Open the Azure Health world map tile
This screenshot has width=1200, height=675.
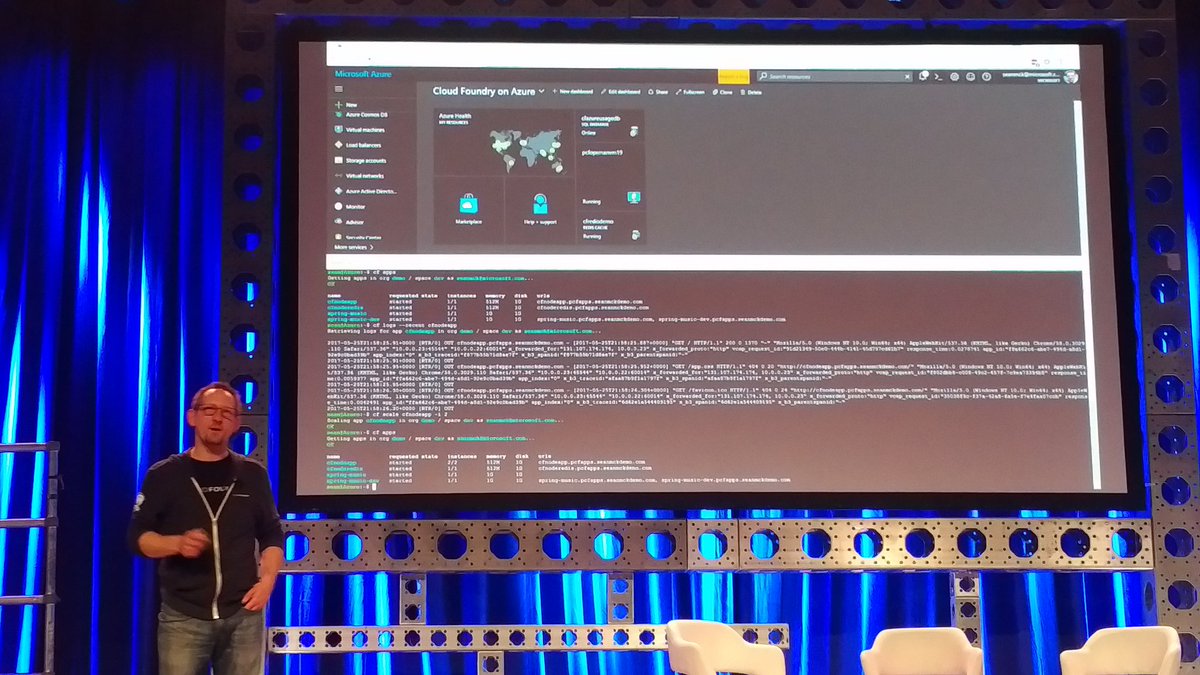pyautogui.click(x=504, y=142)
